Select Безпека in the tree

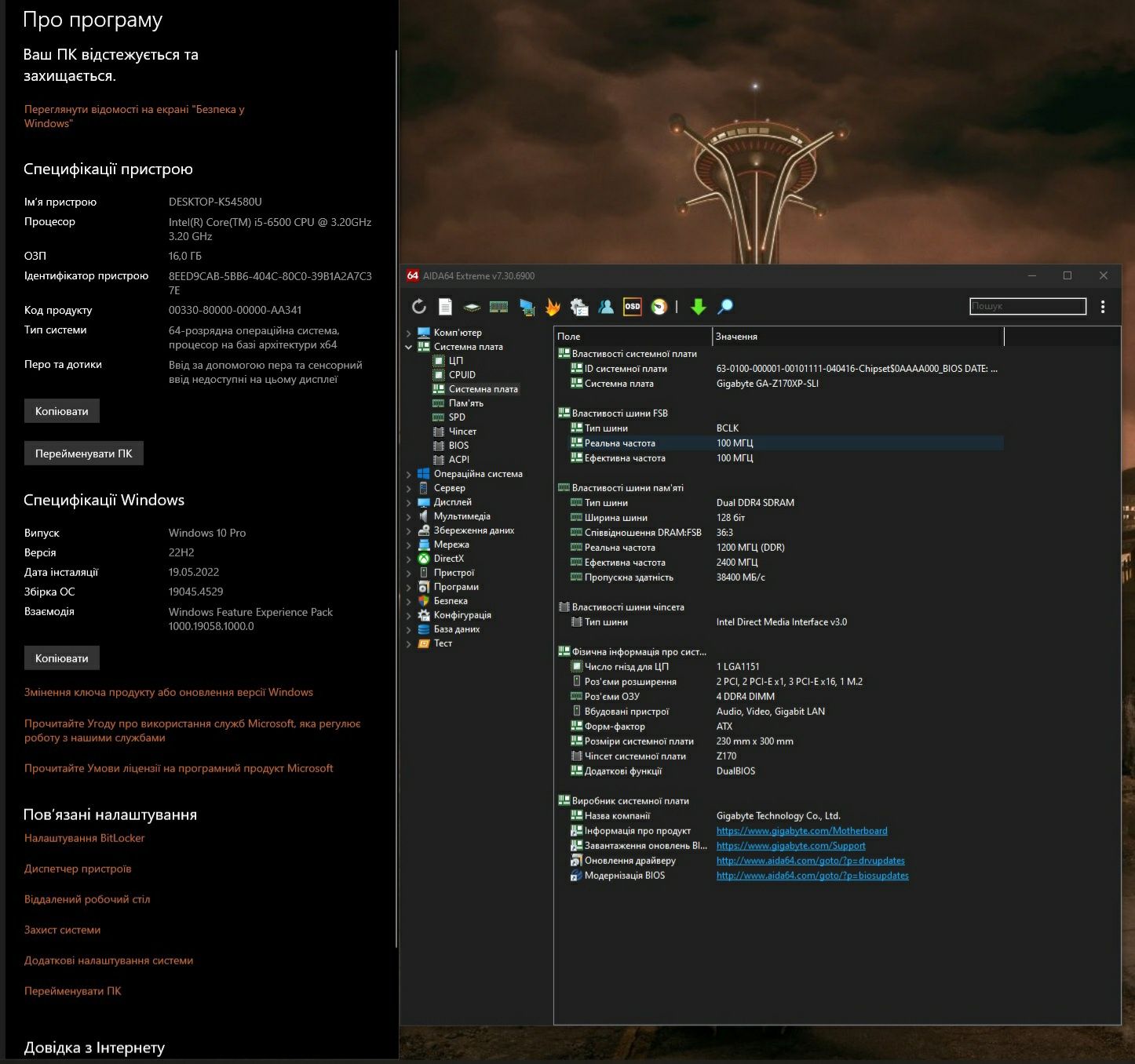pyautogui.click(x=451, y=601)
